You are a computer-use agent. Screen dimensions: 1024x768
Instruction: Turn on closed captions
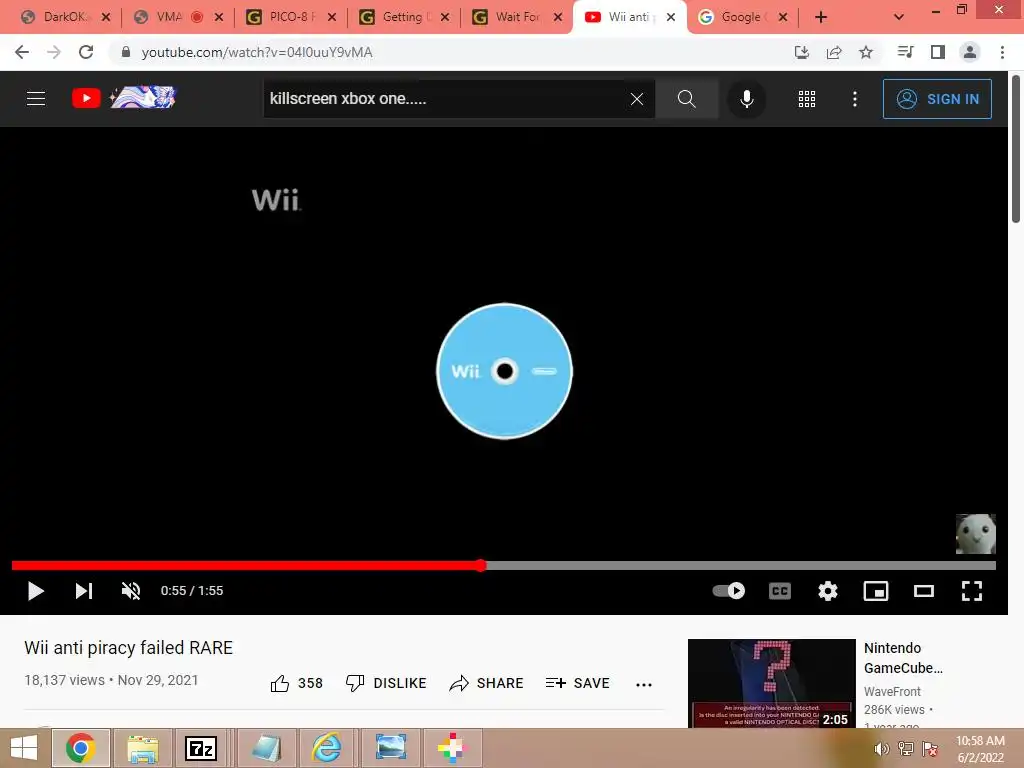(x=780, y=591)
